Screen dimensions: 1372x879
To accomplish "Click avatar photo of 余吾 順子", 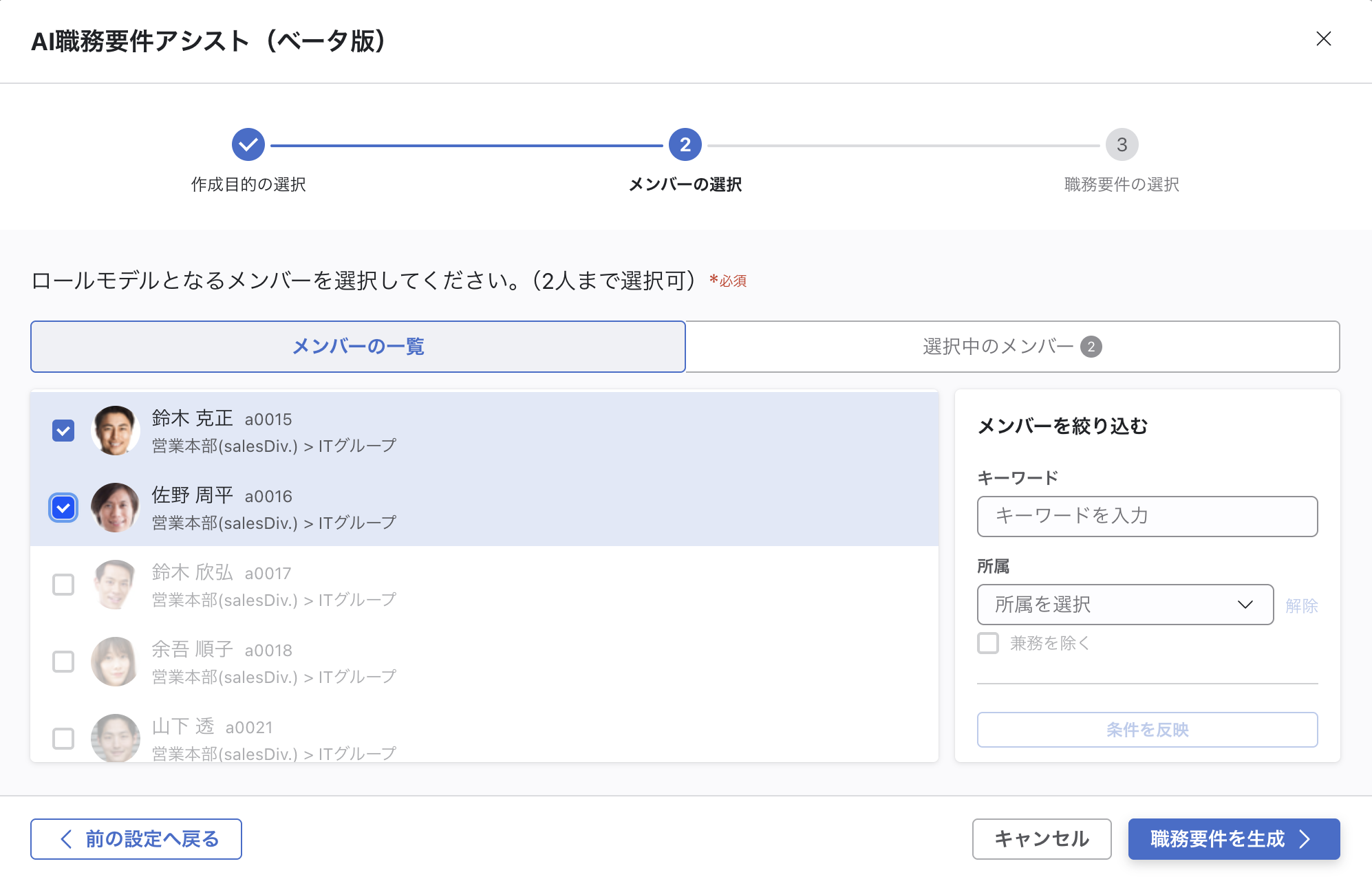I will click(116, 662).
